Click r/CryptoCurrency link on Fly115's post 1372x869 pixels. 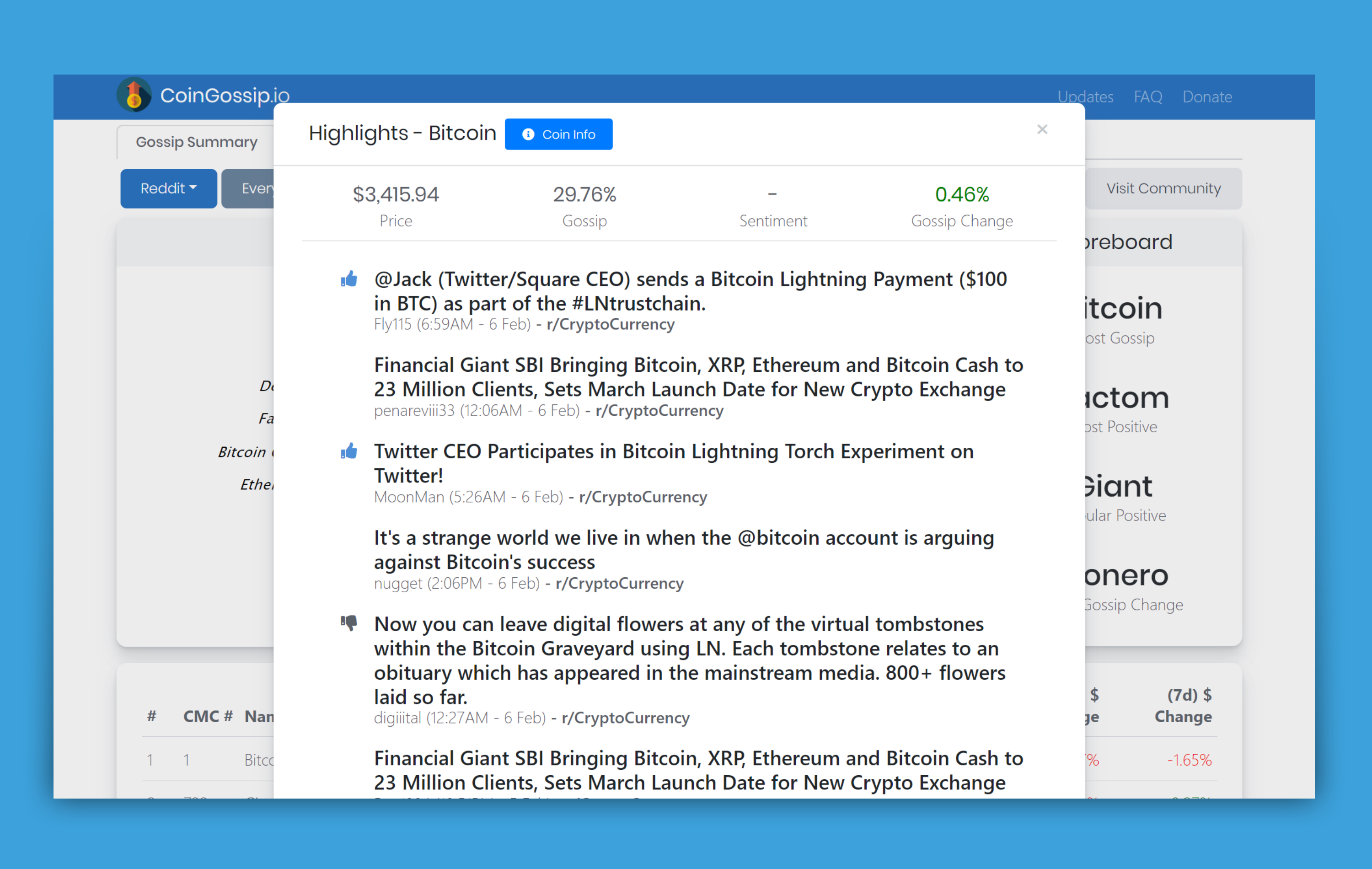[610, 324]
